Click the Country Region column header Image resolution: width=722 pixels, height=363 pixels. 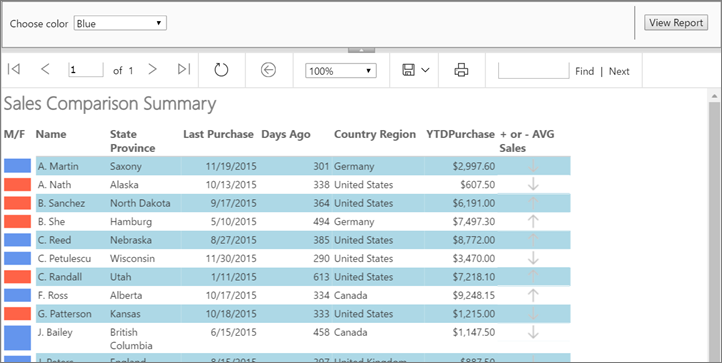(x=375, y=135)
